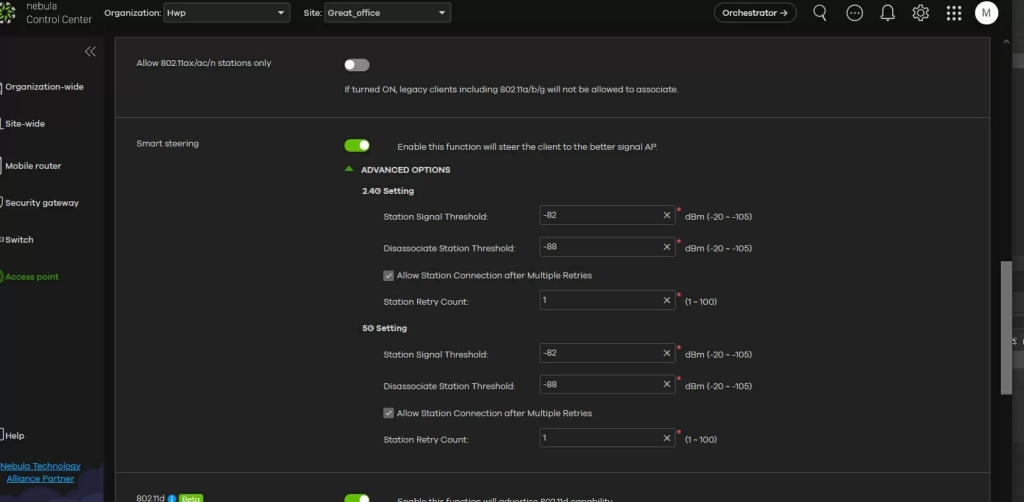This screenshot has width=1024, height=502.
Task: Disable the Smart steering toggle
Action: (x=357, y=146)
